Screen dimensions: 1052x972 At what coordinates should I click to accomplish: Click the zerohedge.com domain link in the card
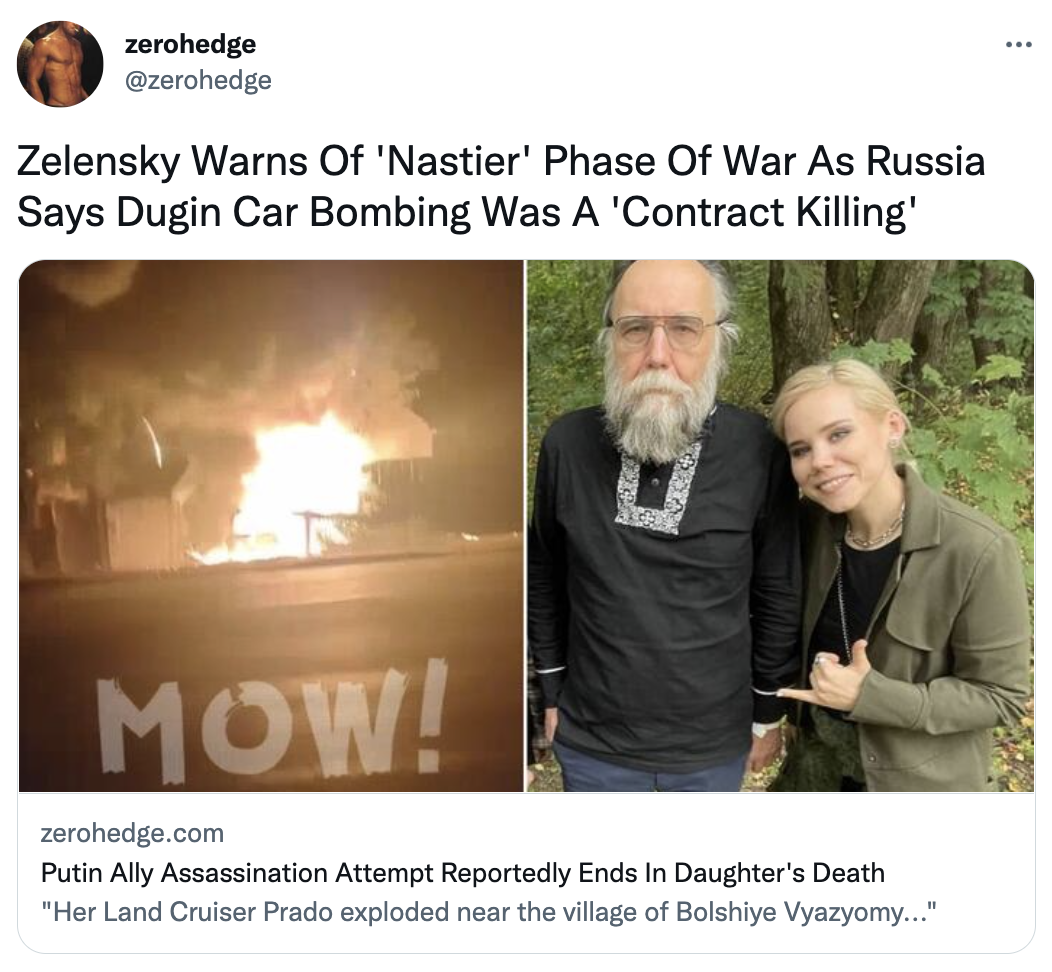pos(132,833)
